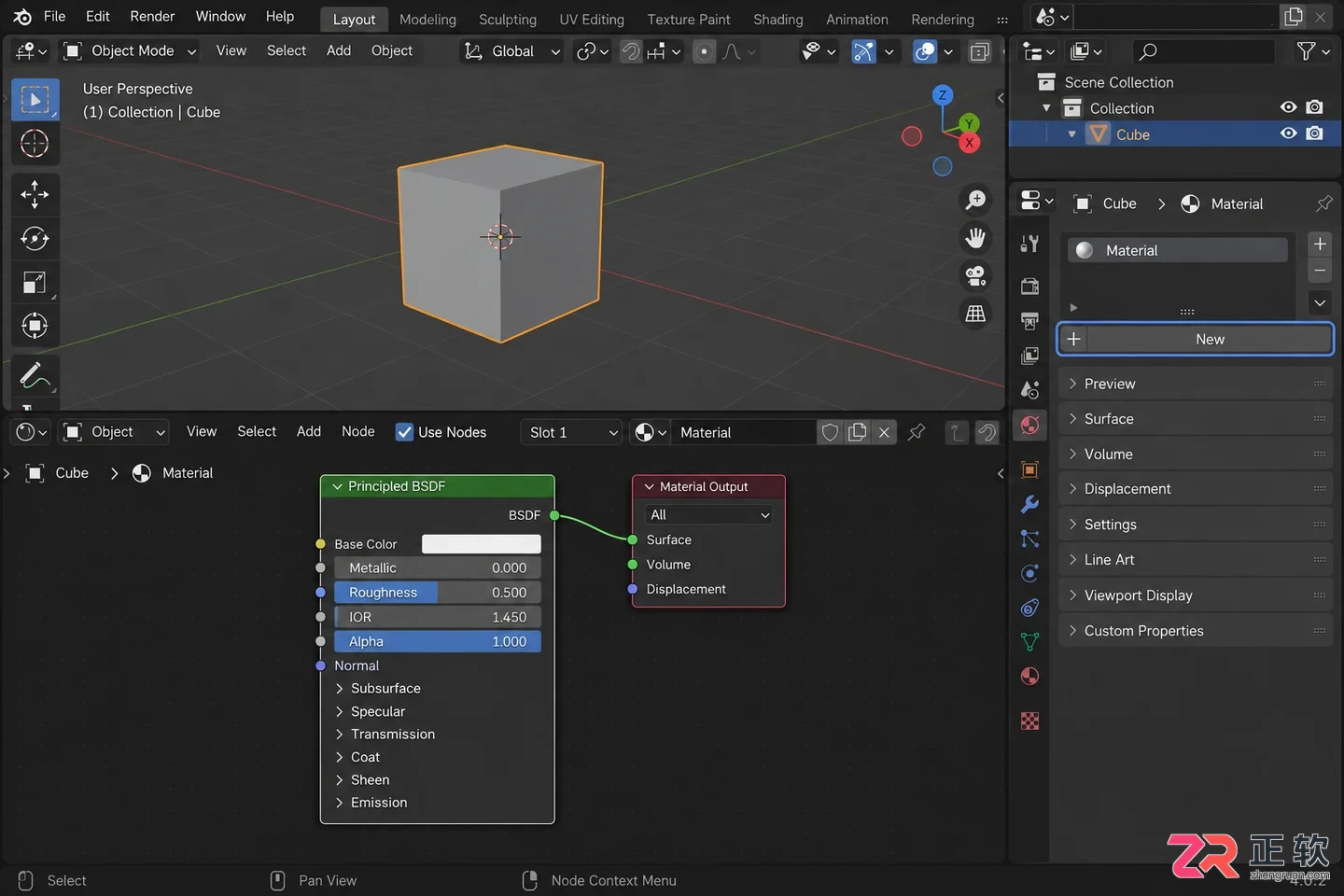Switch to the Sculpting workspace tab
This screenshot has height=896, width=1344.
coord(508,19)
